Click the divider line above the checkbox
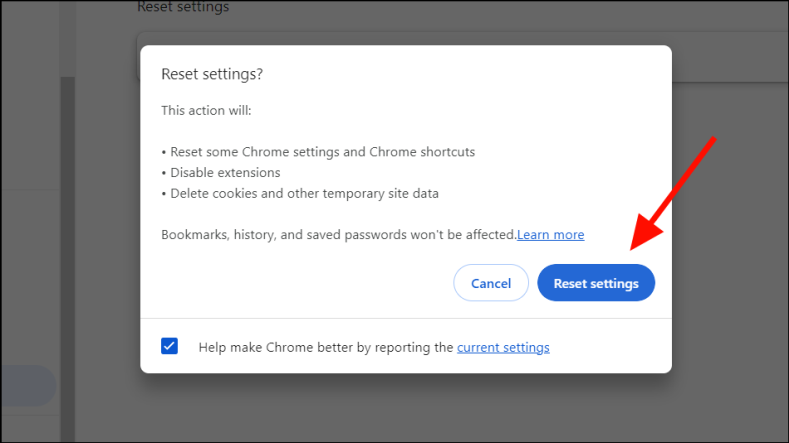 [x=405, y=319]
